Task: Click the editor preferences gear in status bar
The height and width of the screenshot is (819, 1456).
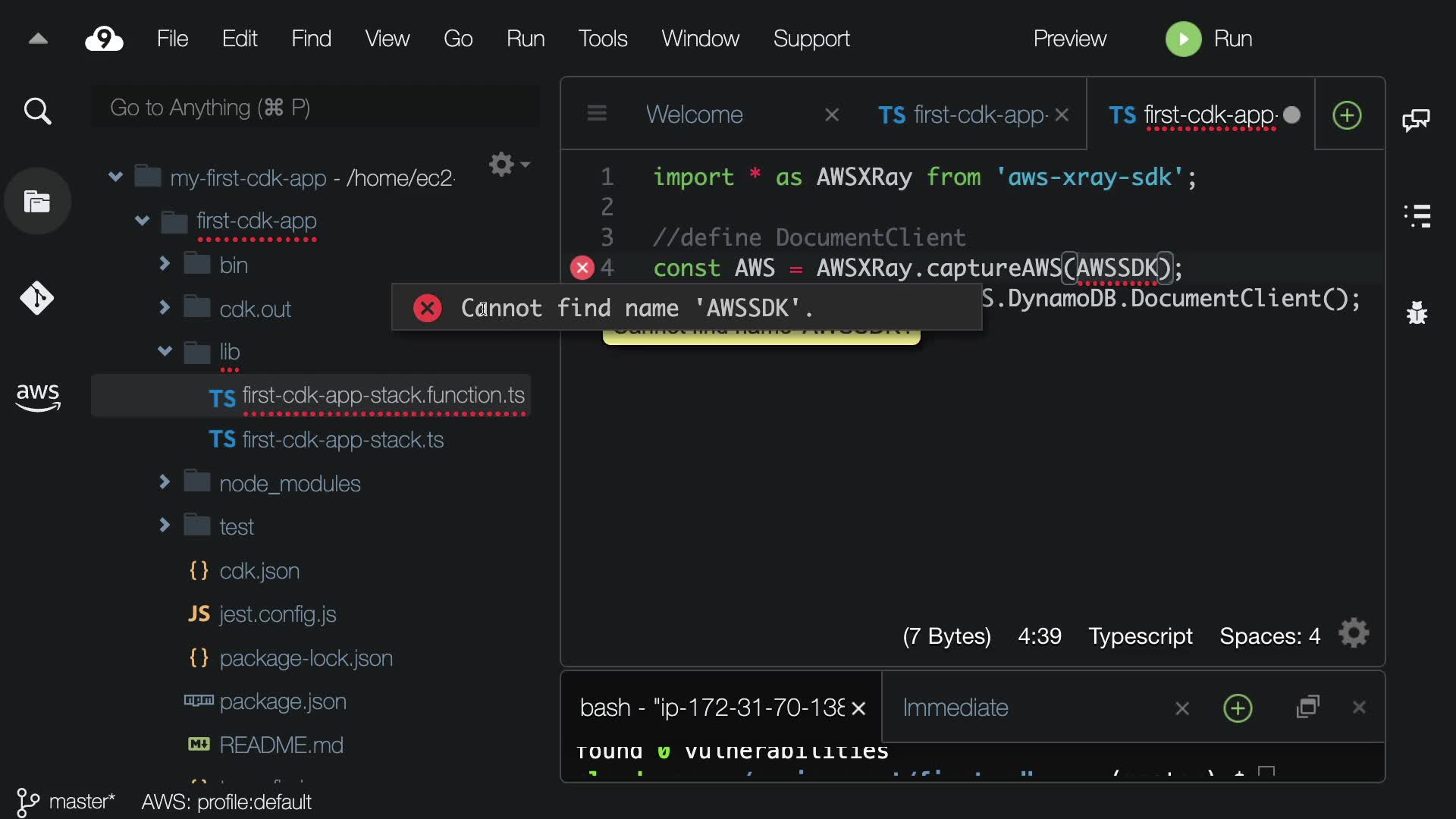Action: pos(1354,633)
